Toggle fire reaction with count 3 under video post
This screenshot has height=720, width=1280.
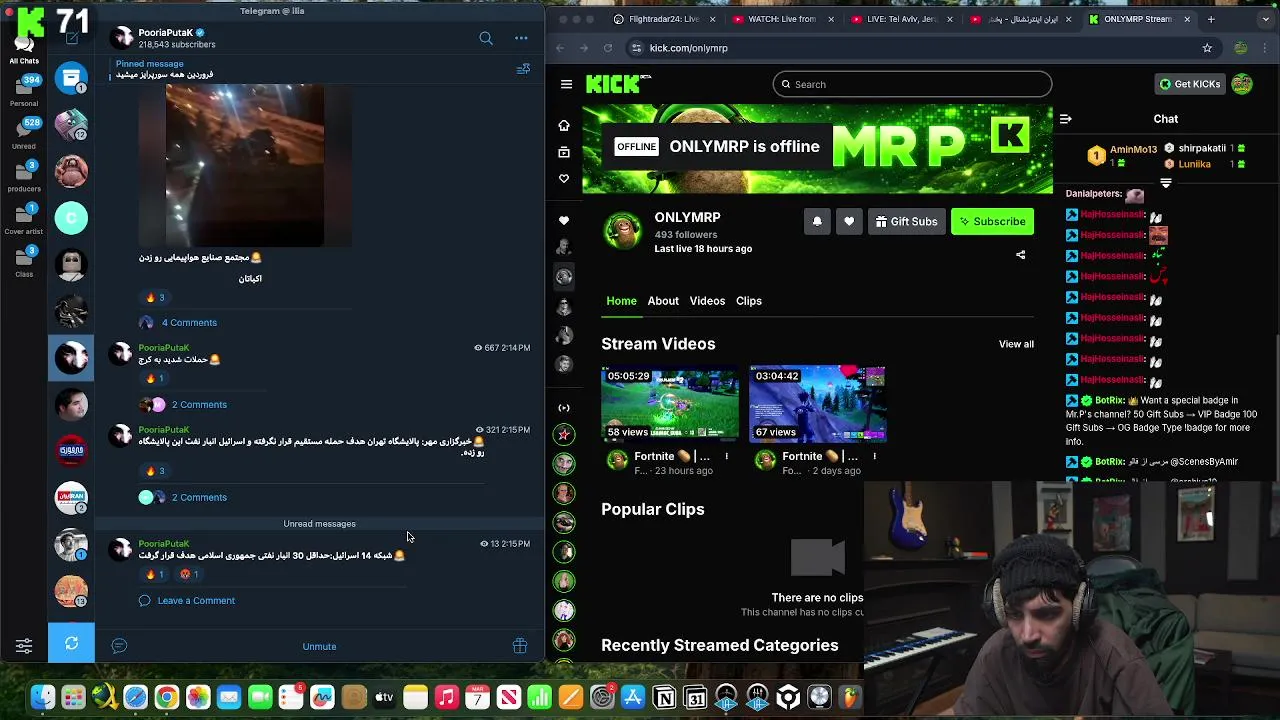click(155, 297)
